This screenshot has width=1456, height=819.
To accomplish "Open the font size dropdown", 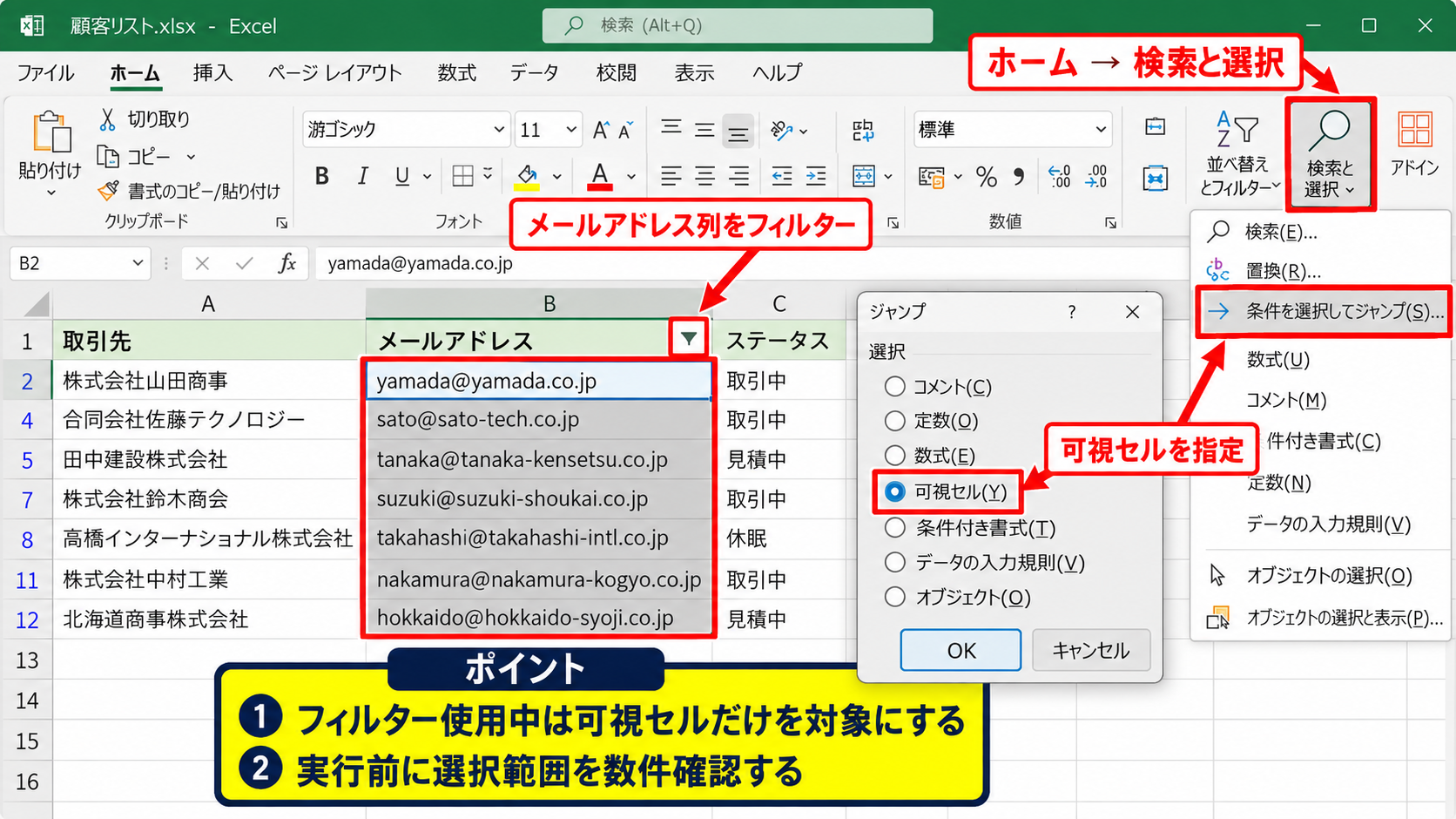I will 571,130.
